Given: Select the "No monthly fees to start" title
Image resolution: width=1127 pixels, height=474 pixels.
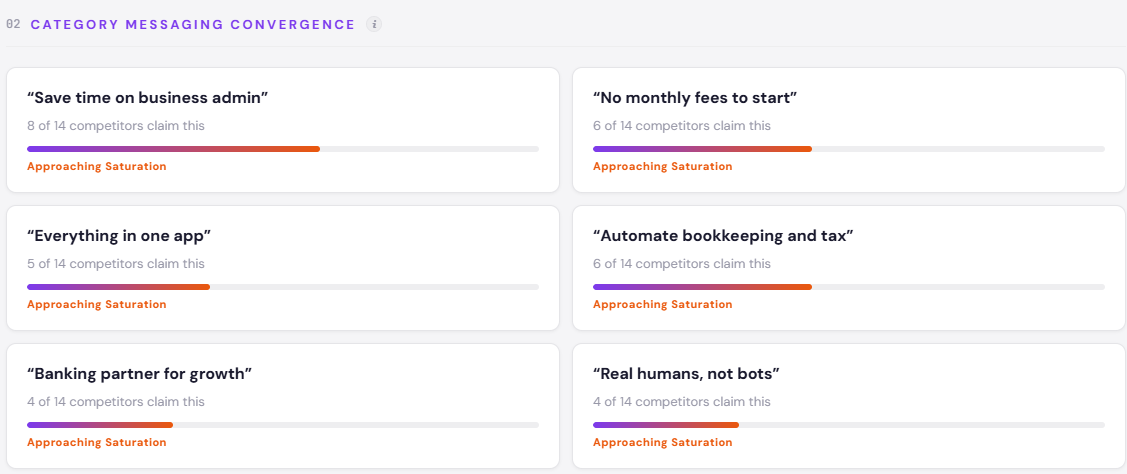Looking at the screenshot, I should coord(695,97).
